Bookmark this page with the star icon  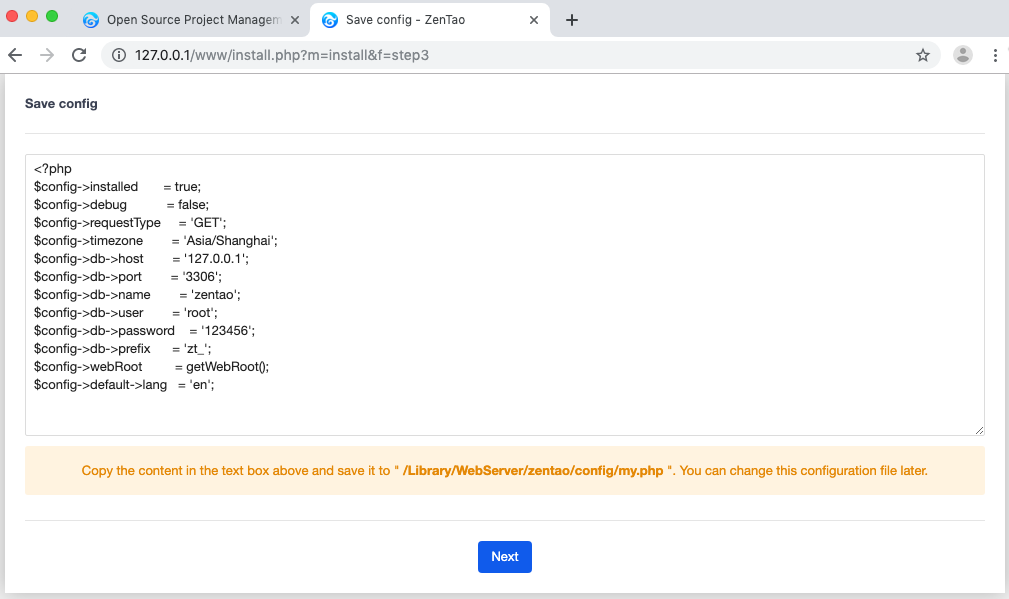(x=922, y=56)
